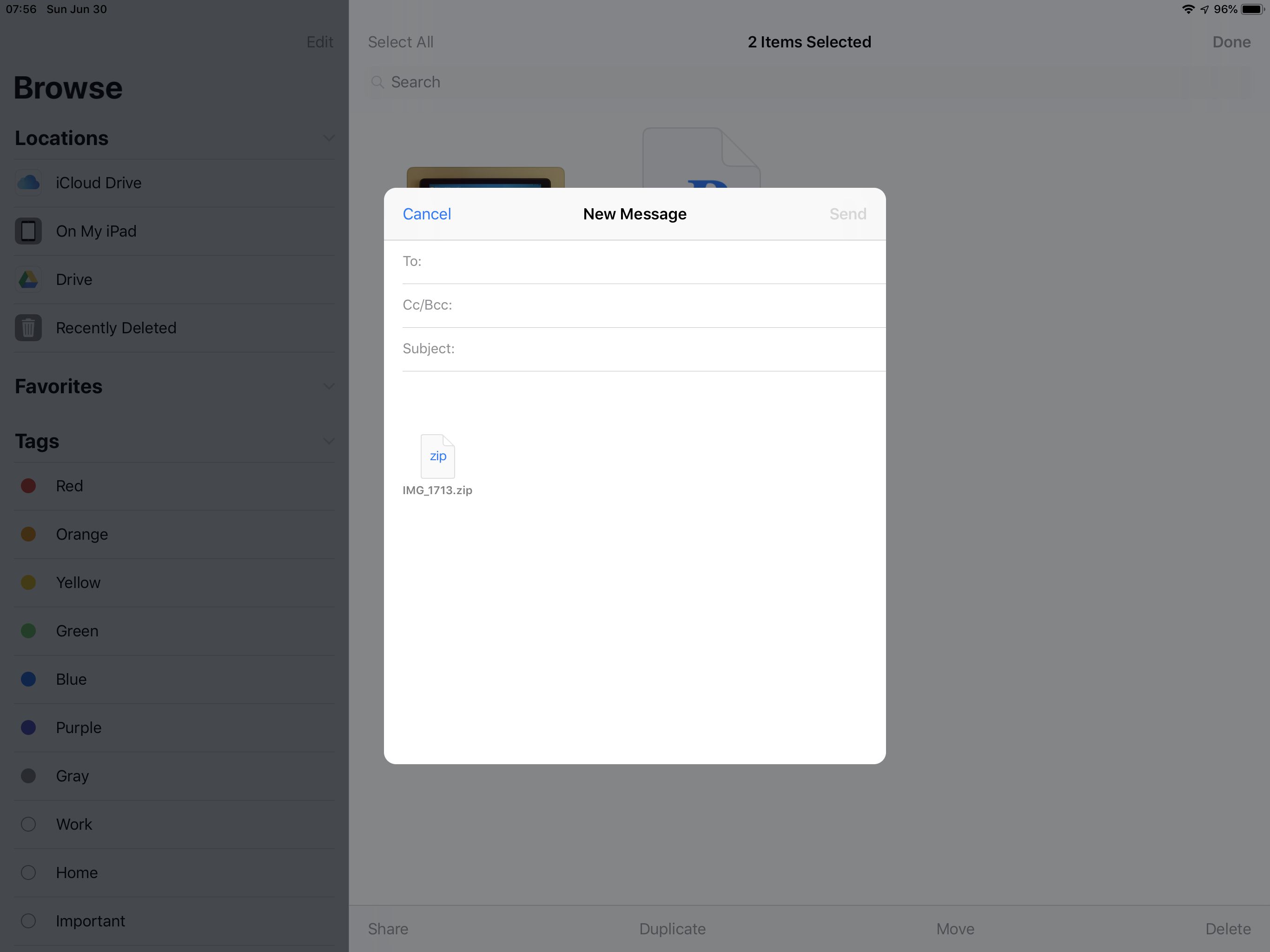Tap the Google Drive icon
This screenshot has width=1270, height=952.
point(28,279)
